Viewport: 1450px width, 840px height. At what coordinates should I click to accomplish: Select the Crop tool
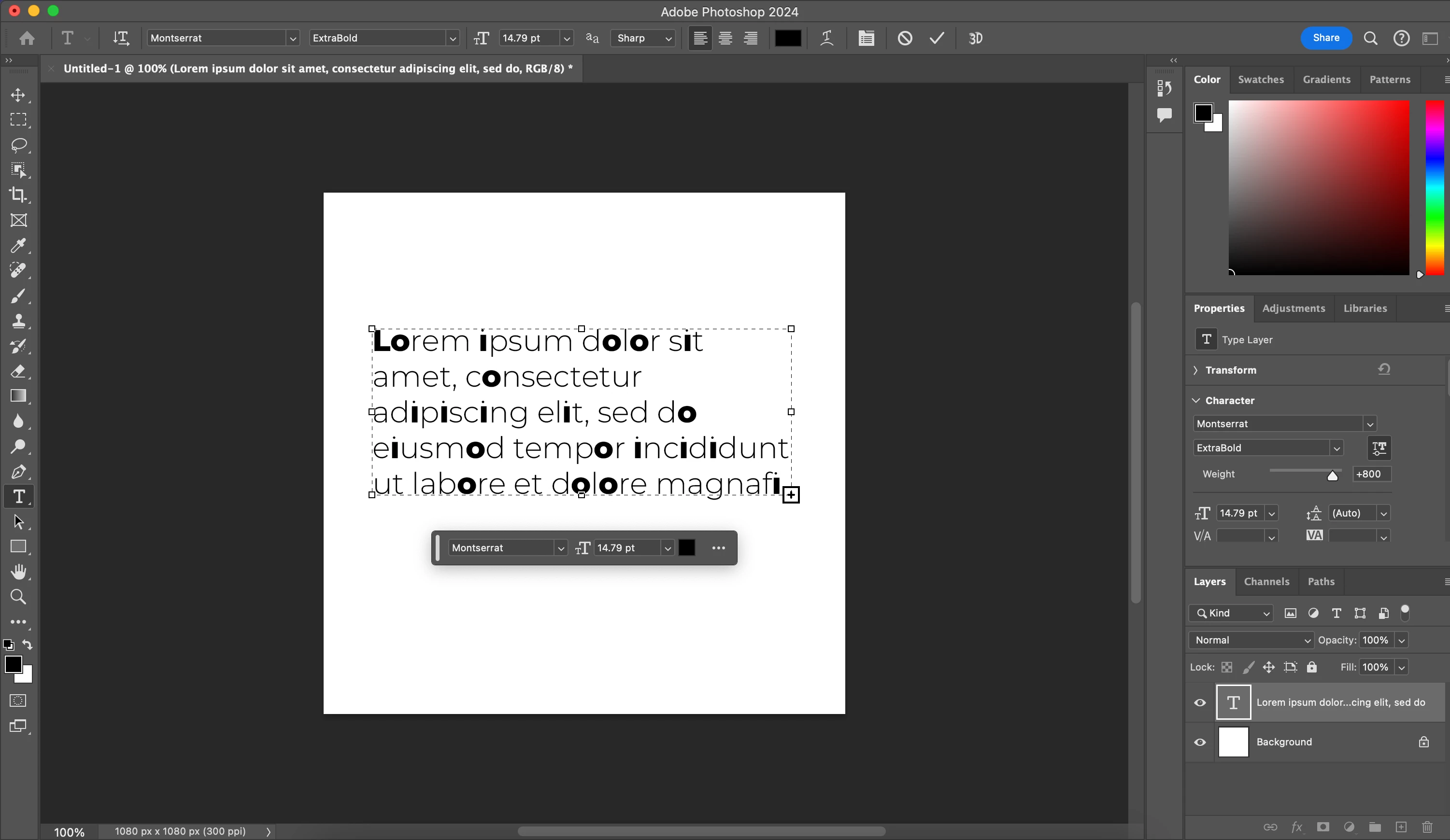tap(18, 195)
